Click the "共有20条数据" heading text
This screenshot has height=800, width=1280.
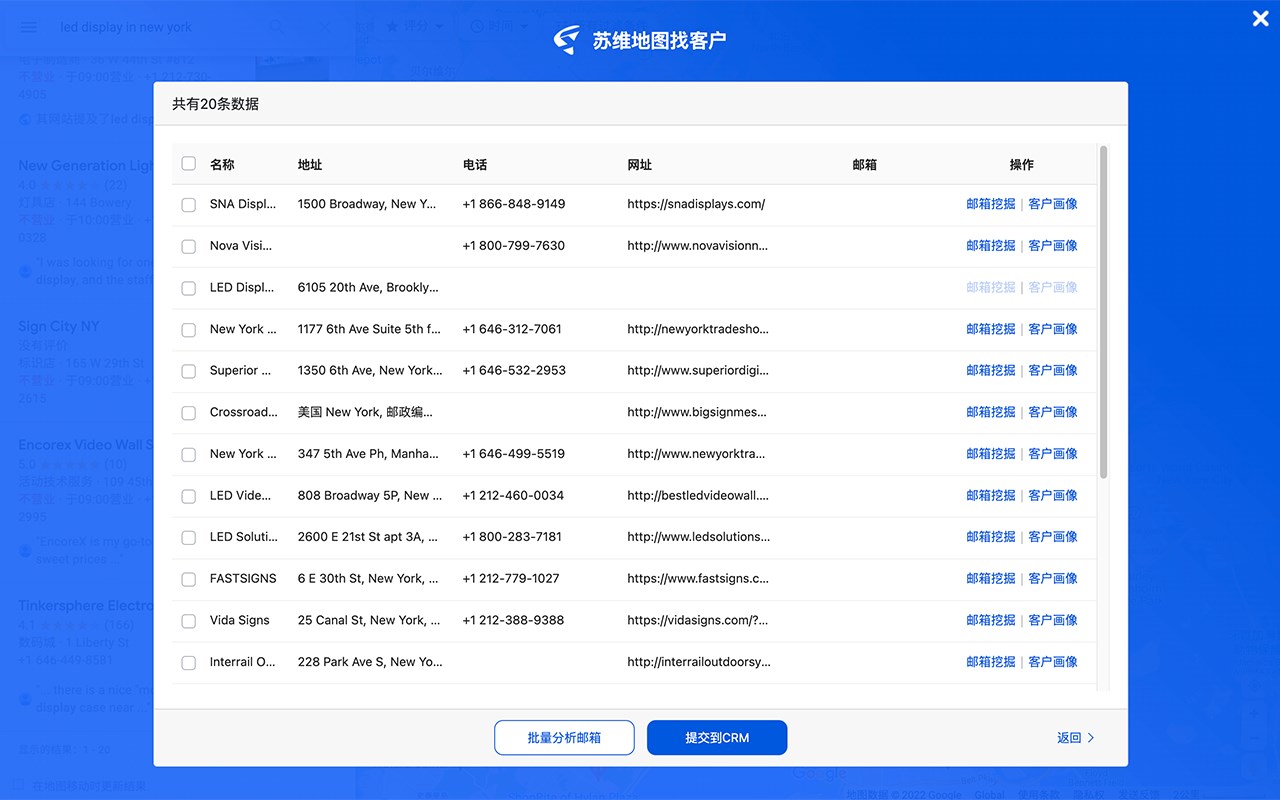[215, 104]
